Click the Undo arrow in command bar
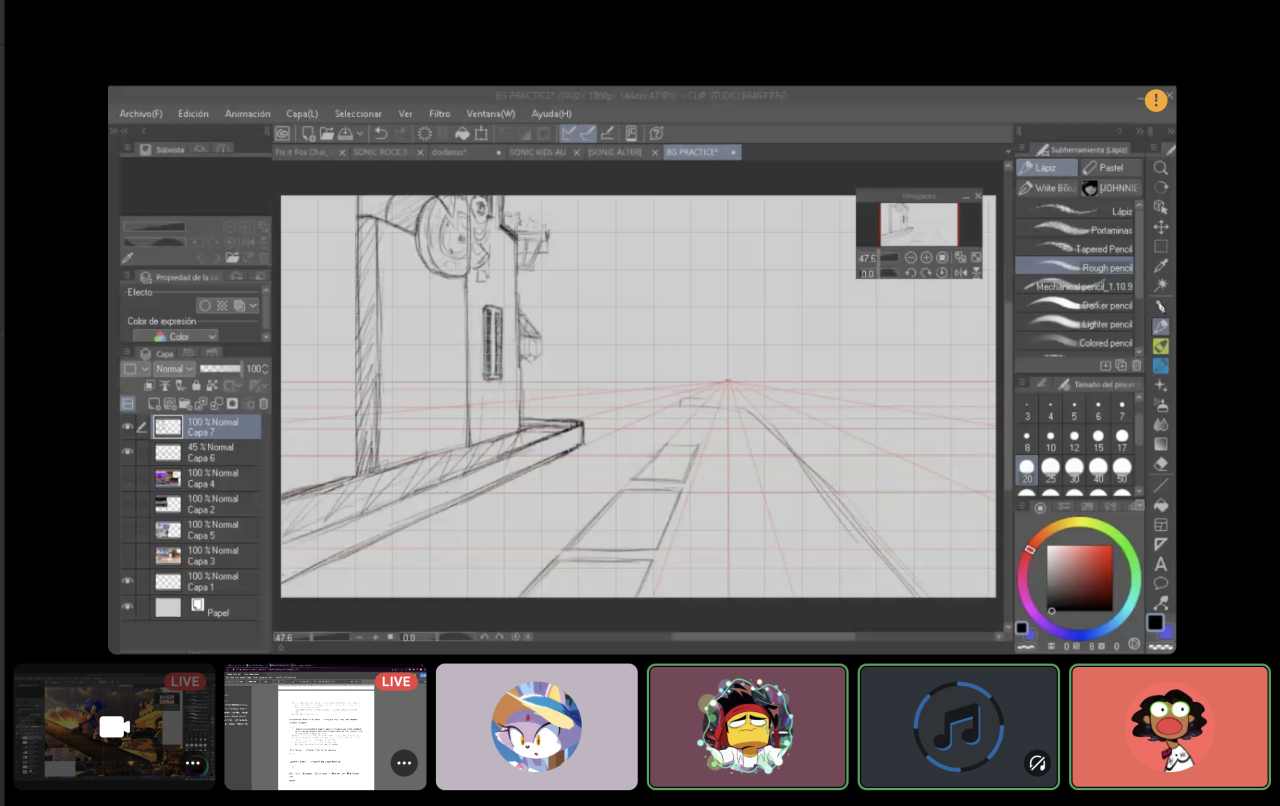 (x=380, y=133)
